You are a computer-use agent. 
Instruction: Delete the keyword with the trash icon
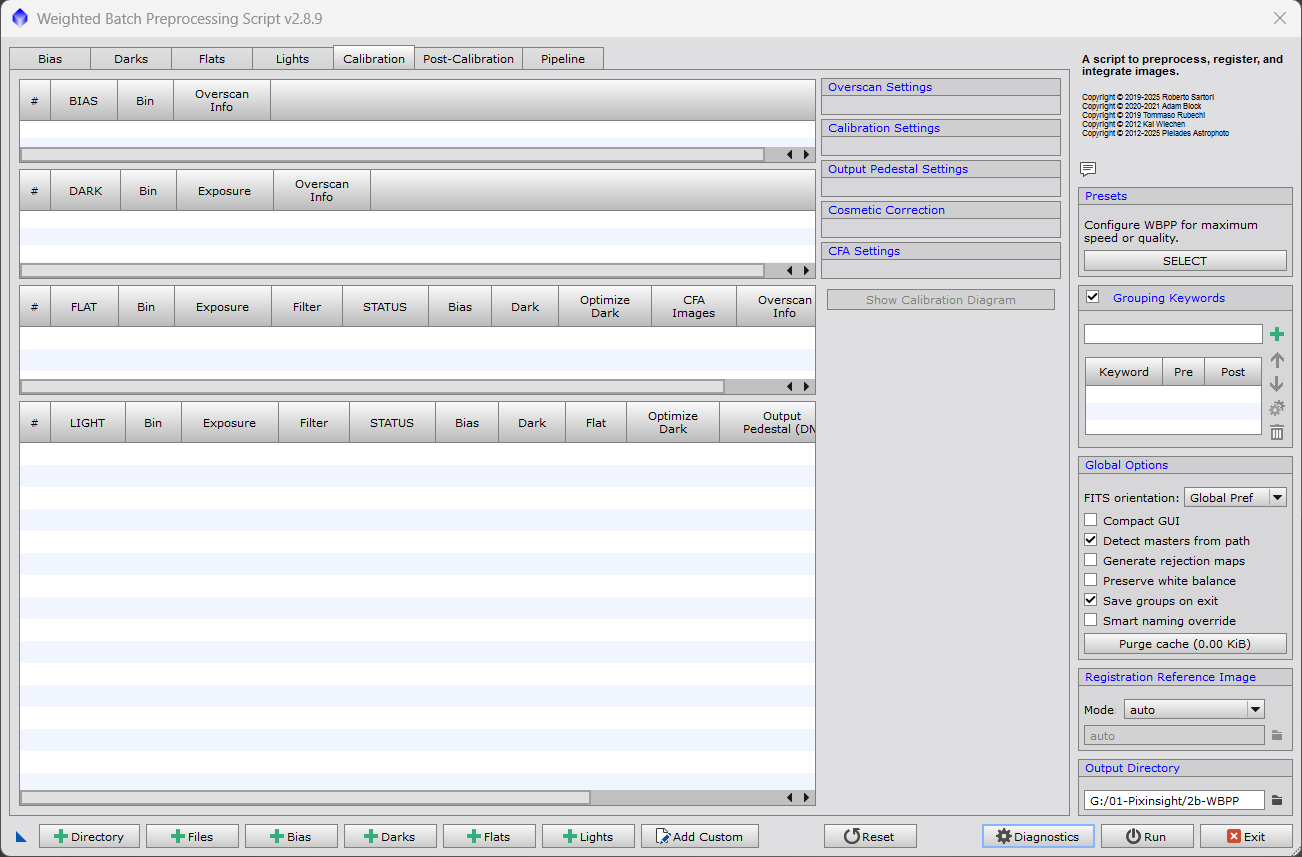tap(1277, 432)
